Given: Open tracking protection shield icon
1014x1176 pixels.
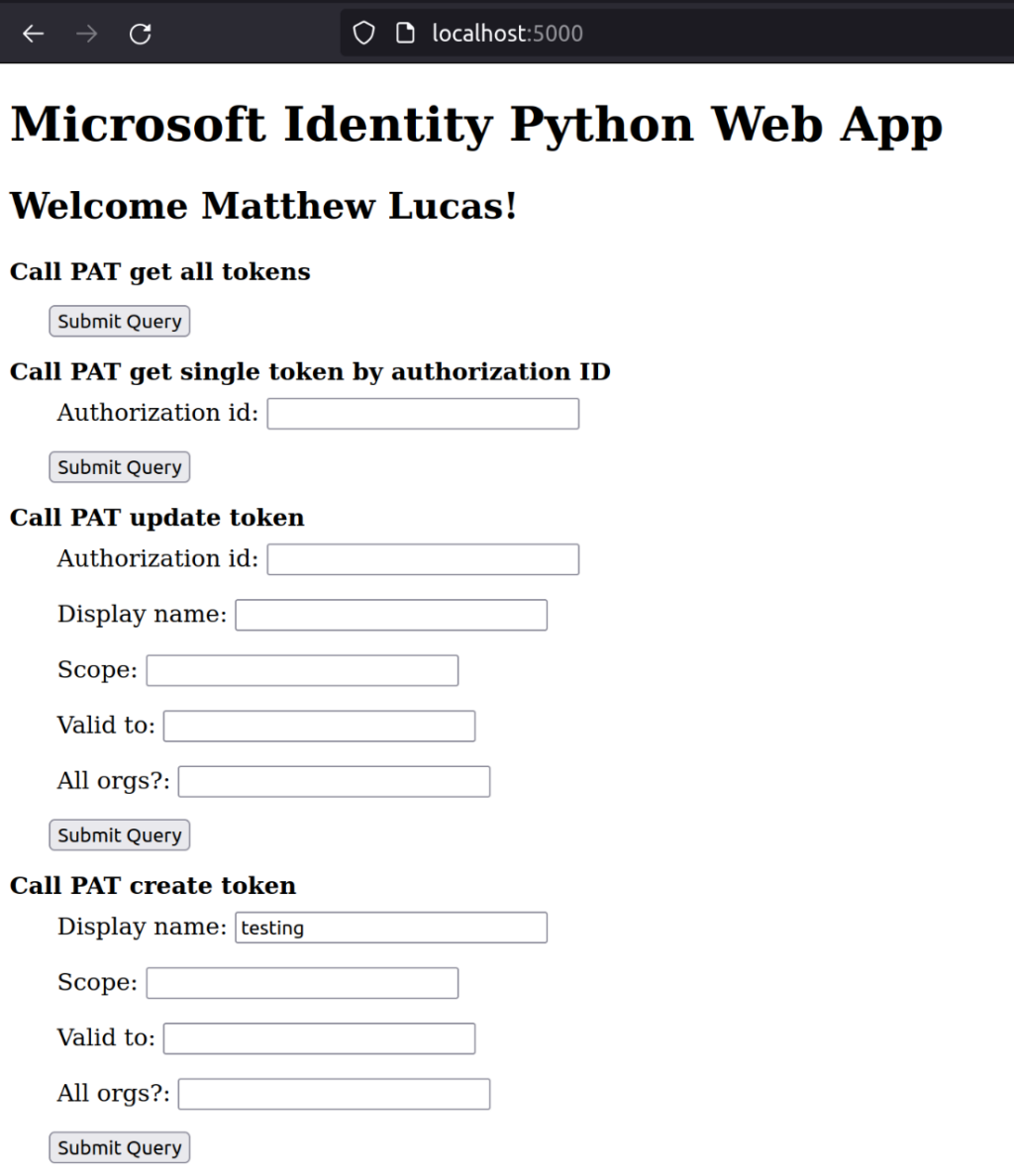Looking at the screenshot, I should coord(363,33).
